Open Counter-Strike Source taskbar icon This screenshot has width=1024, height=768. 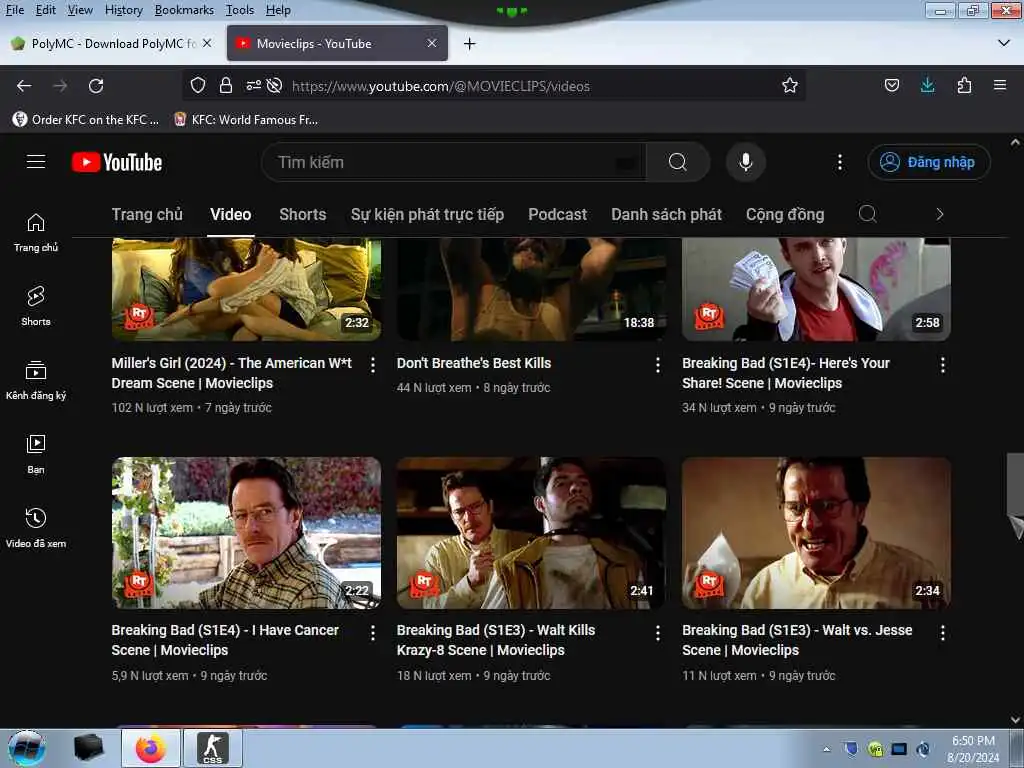[x=213, y=748]
